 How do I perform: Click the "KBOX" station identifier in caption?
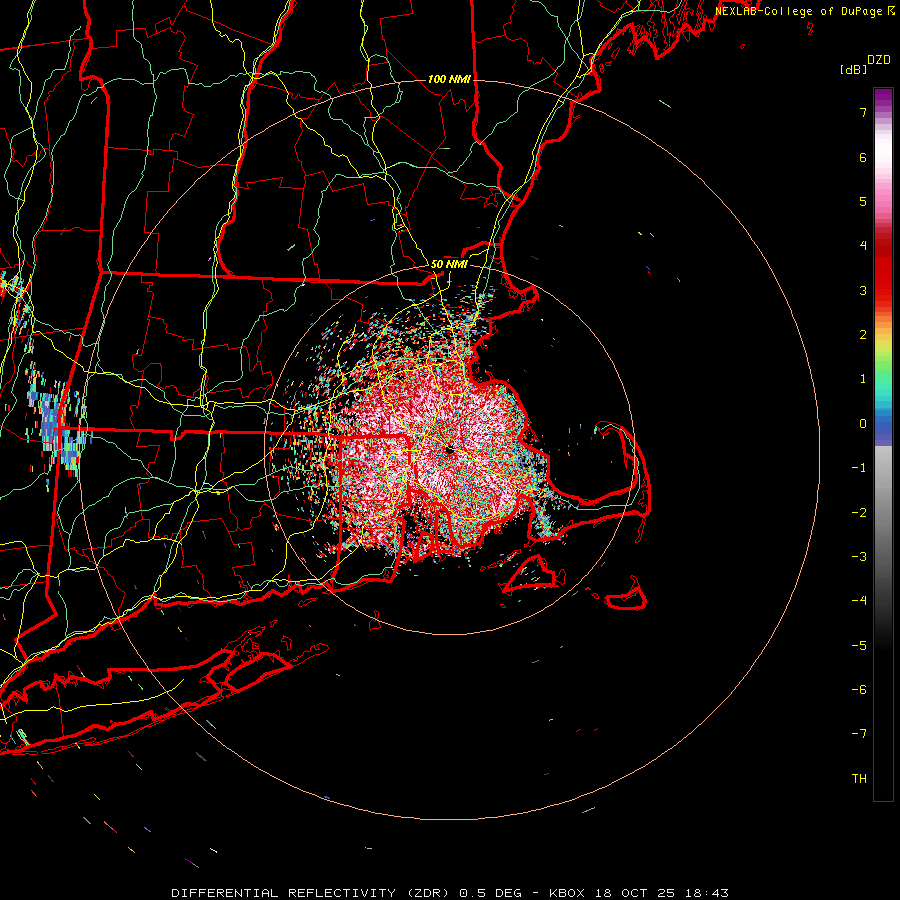pos(569,893)
